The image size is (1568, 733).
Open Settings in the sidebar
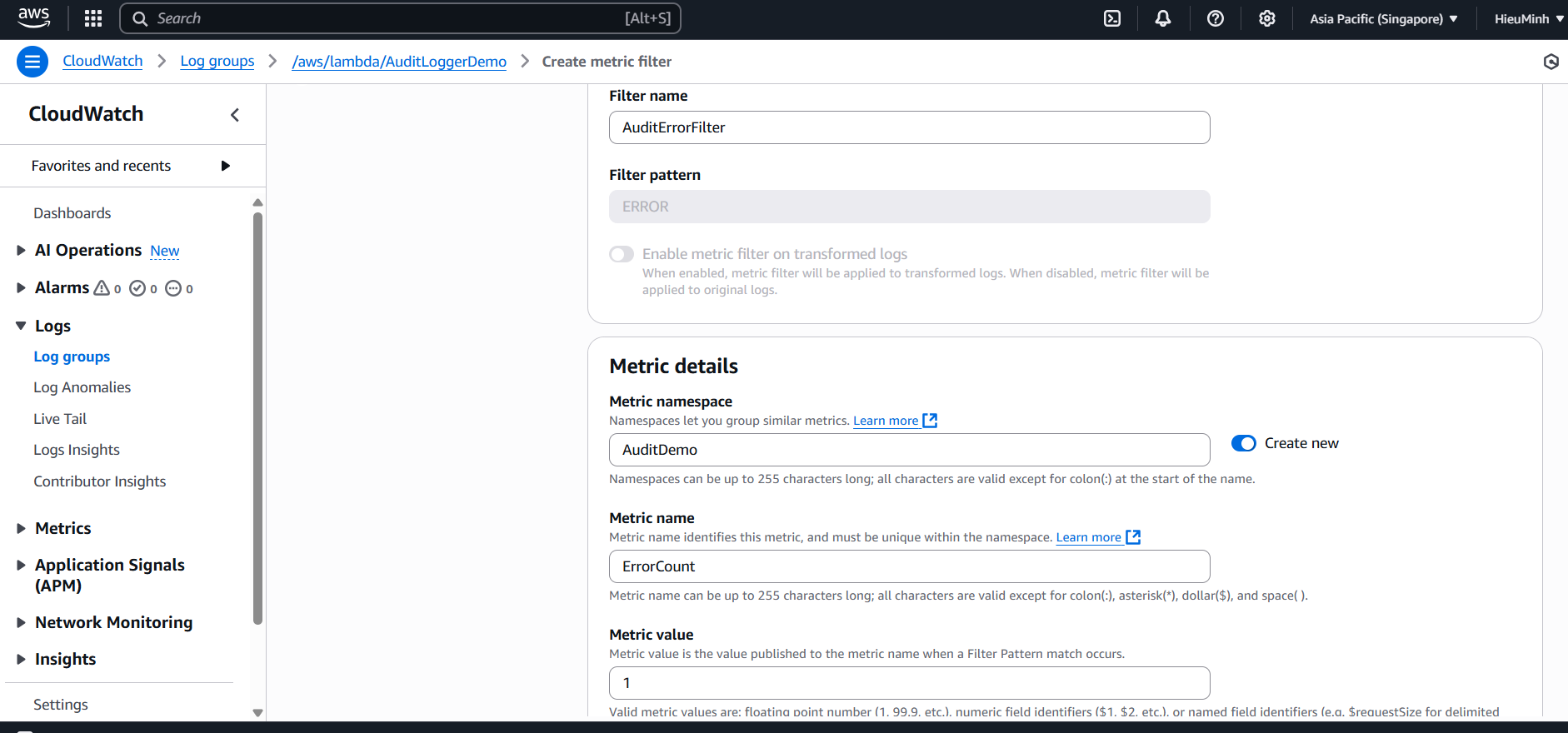pyautogui.click(x=61, y=705)
